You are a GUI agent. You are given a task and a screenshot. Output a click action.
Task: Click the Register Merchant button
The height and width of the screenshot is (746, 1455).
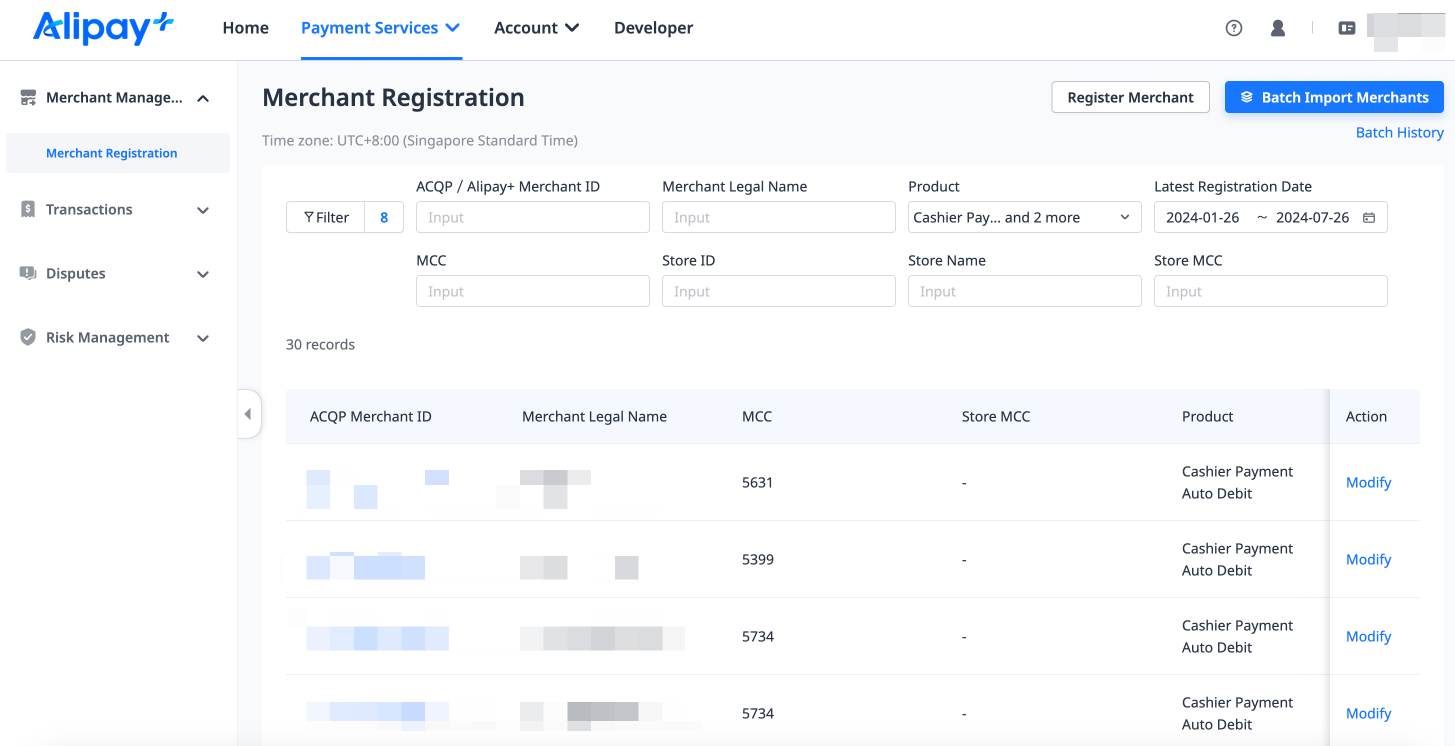pyautogui.click(x=1130, y=97)
